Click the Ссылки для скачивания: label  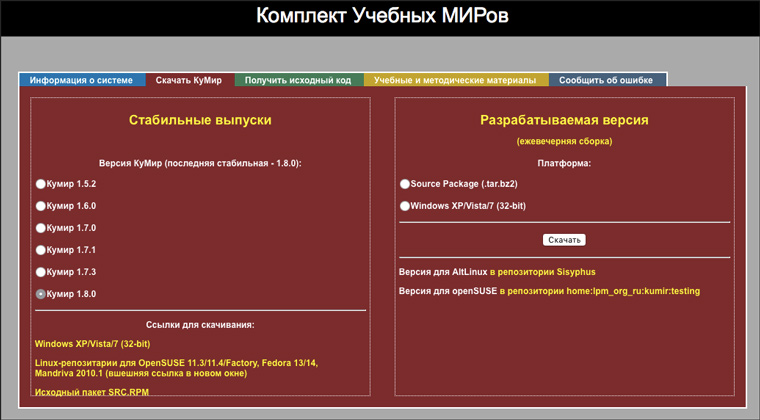(x=200, y=325)
